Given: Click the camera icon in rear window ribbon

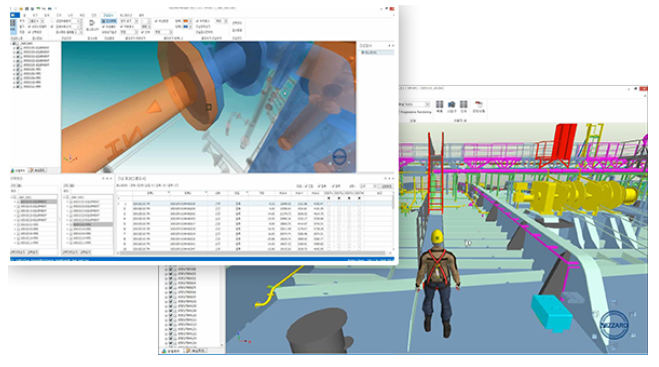Looking at the screenshot, I should pos(452,104).
